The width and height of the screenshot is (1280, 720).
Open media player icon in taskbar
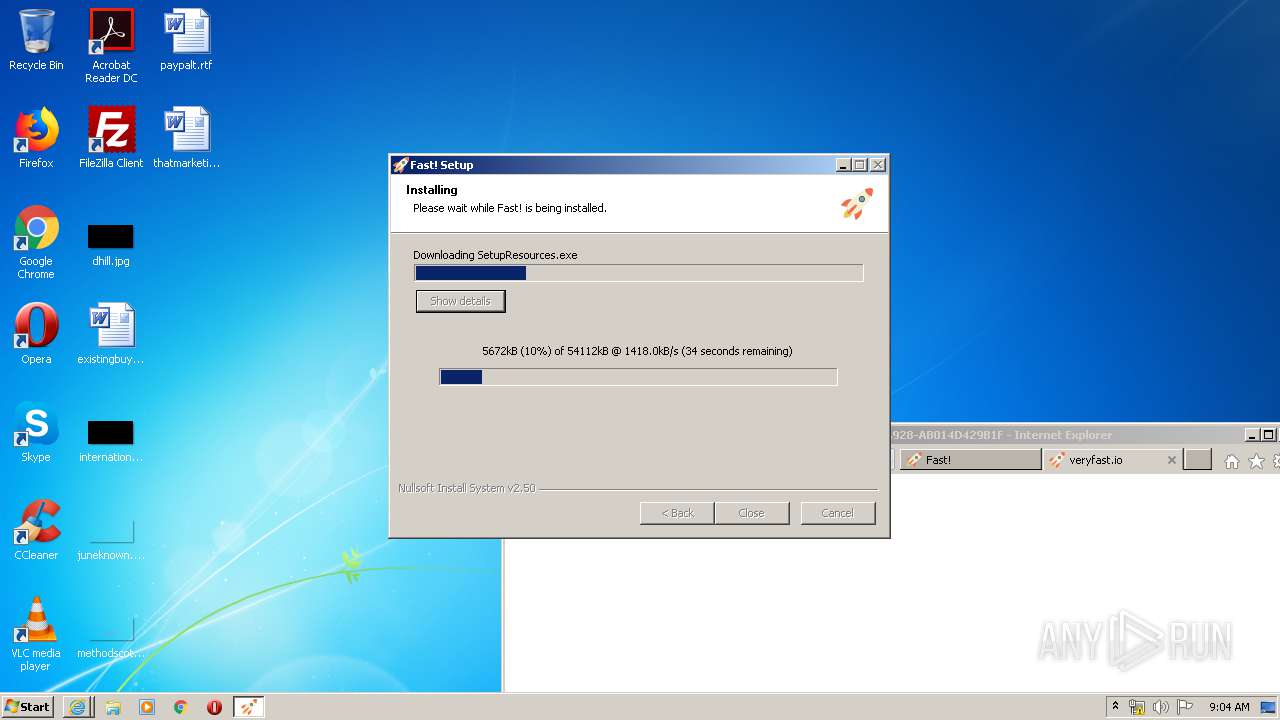tap(147, 707)
